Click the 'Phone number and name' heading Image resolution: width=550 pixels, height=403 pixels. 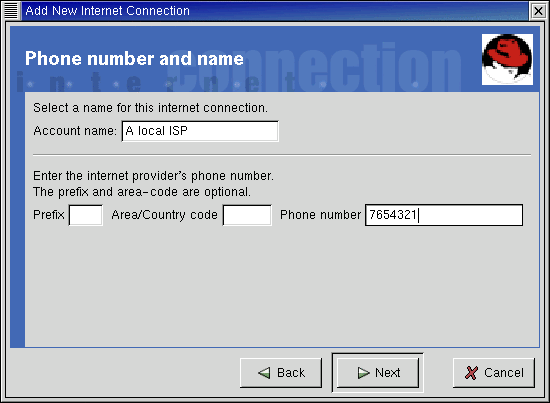tap(134, 58)
